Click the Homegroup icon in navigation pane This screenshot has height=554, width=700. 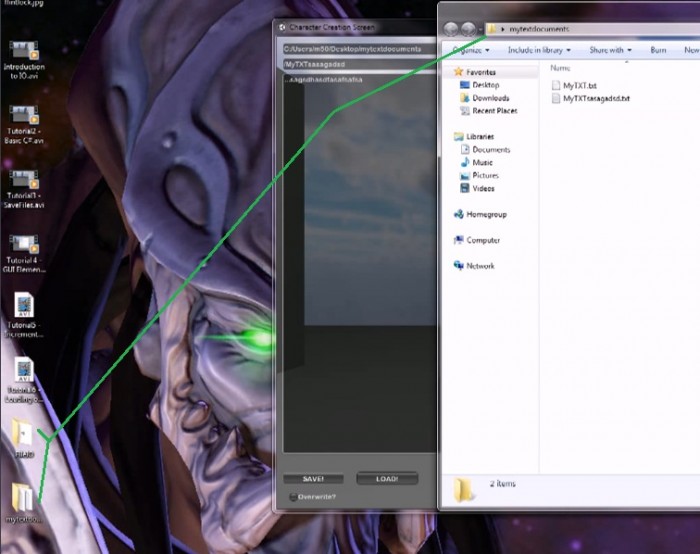click(458, 214)
